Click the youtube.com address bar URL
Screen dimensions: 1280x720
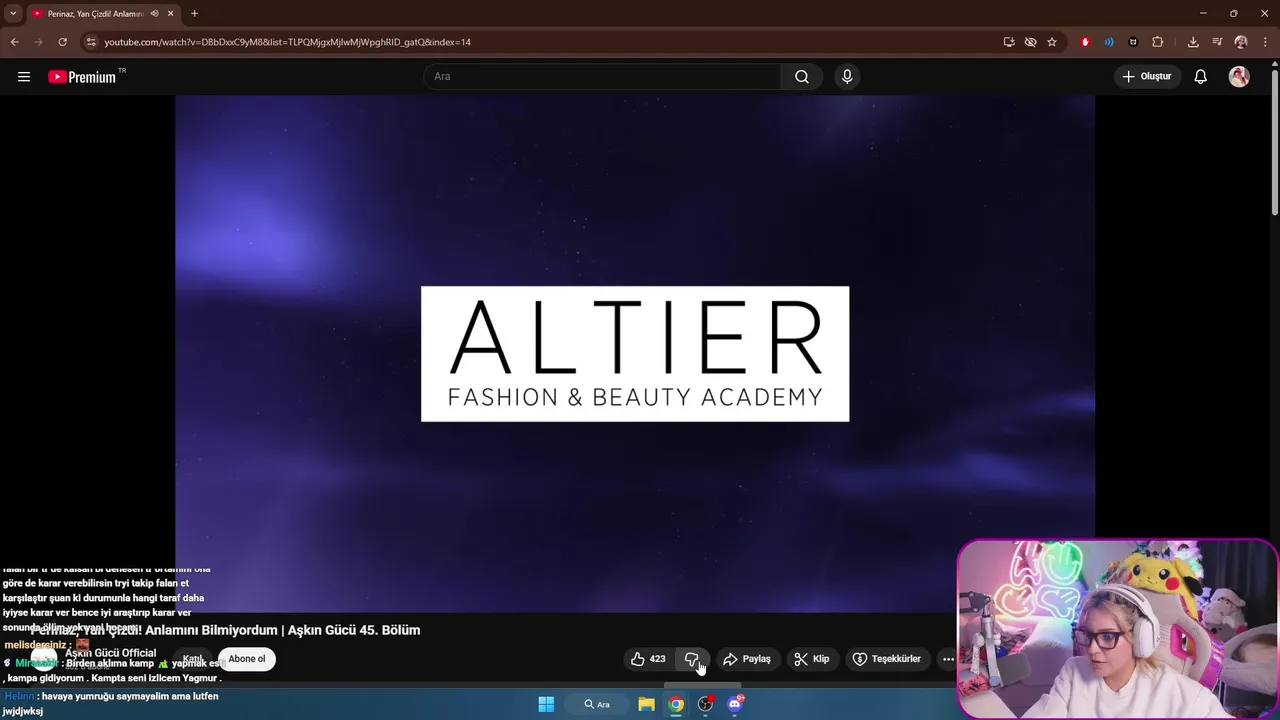coord(288,42)
